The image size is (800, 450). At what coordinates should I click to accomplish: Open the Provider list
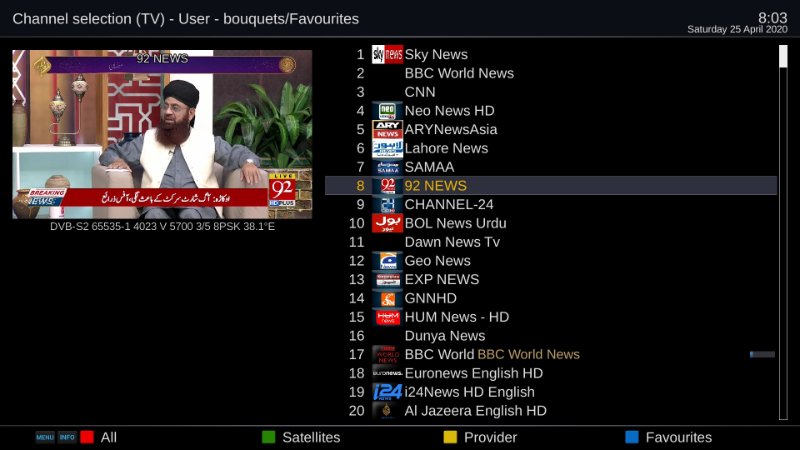pyautogui.click(x=490, y=437)
